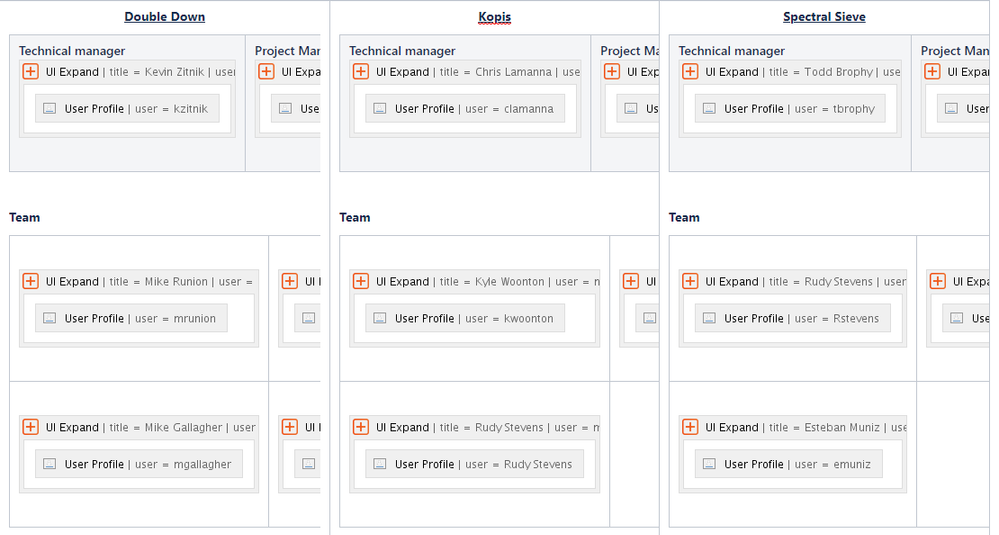
Task: Click the Technical manager label under Double Down
Action: [x=72, y=51]
